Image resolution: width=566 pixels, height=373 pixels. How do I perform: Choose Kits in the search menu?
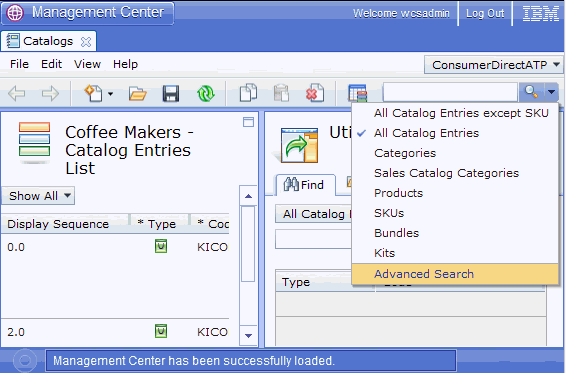(x=455, y=253)
